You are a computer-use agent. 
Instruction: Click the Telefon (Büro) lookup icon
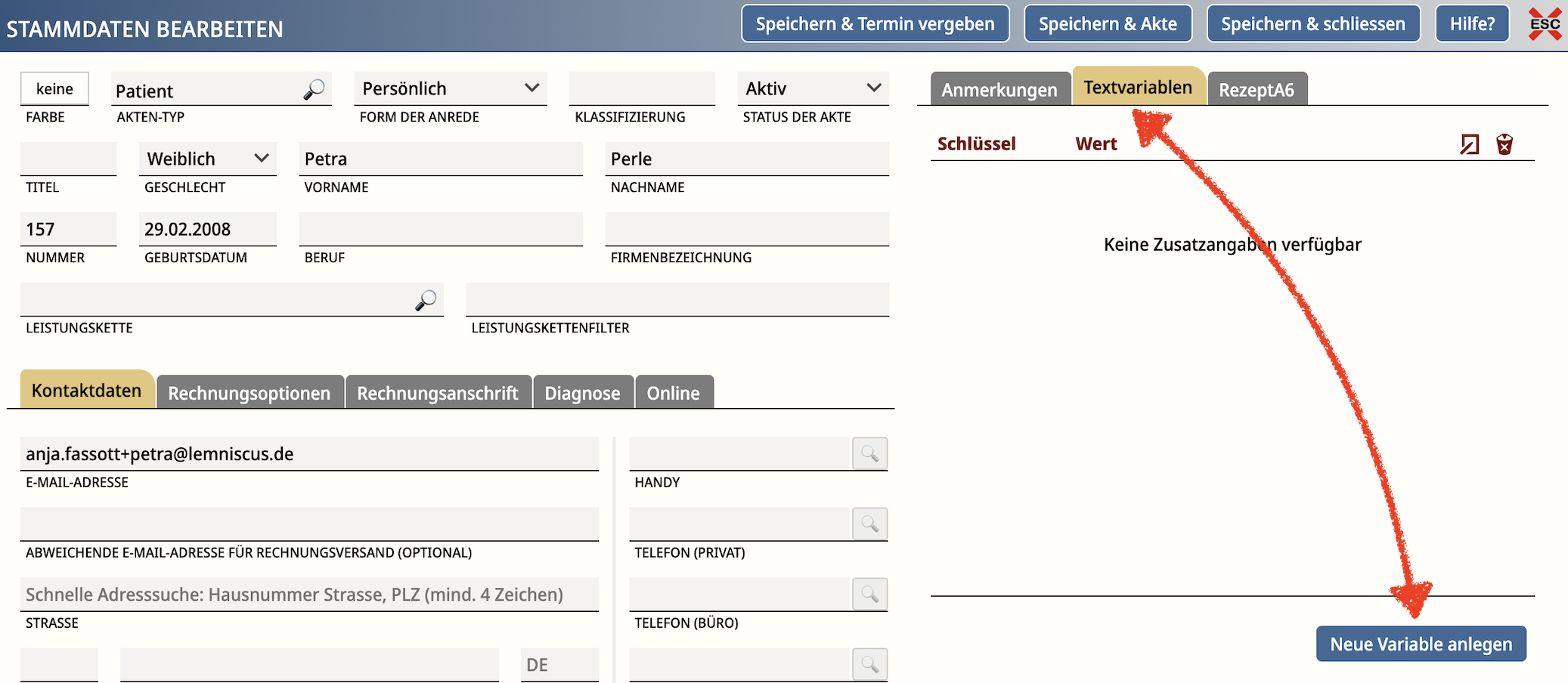(869, 594)
